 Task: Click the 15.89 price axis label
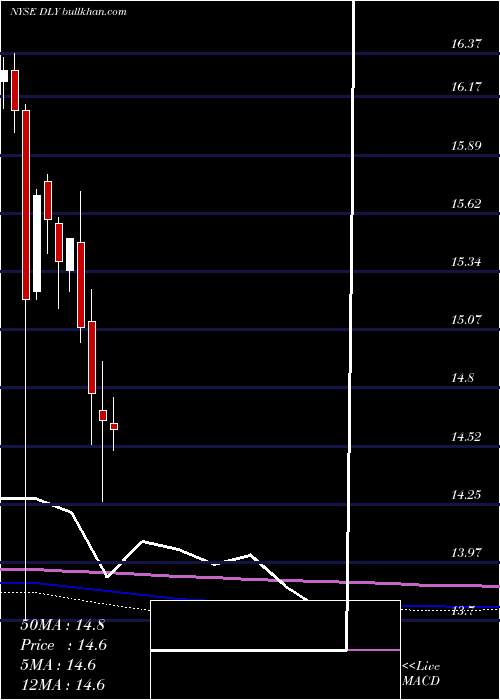(466, 146)
